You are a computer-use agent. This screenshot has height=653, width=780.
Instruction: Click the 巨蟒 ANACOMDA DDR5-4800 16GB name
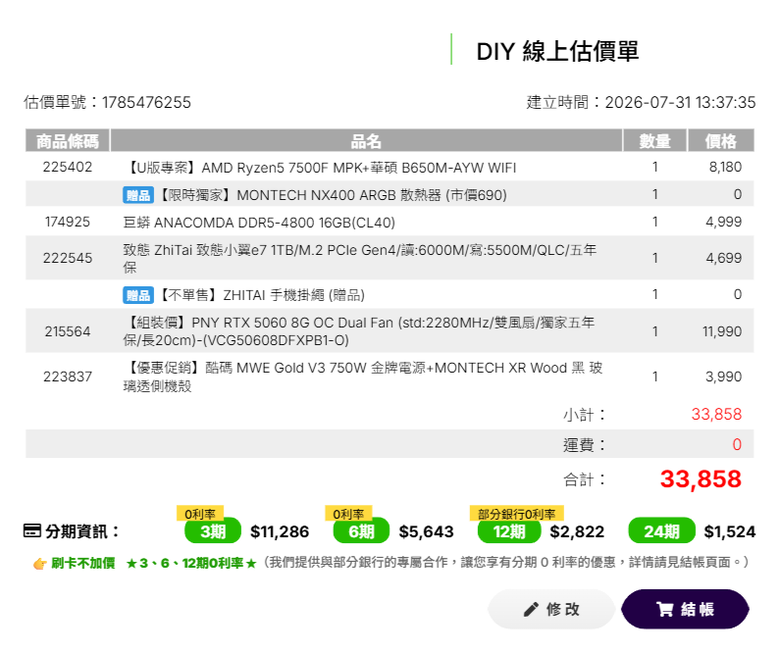(x=259, y=223)
